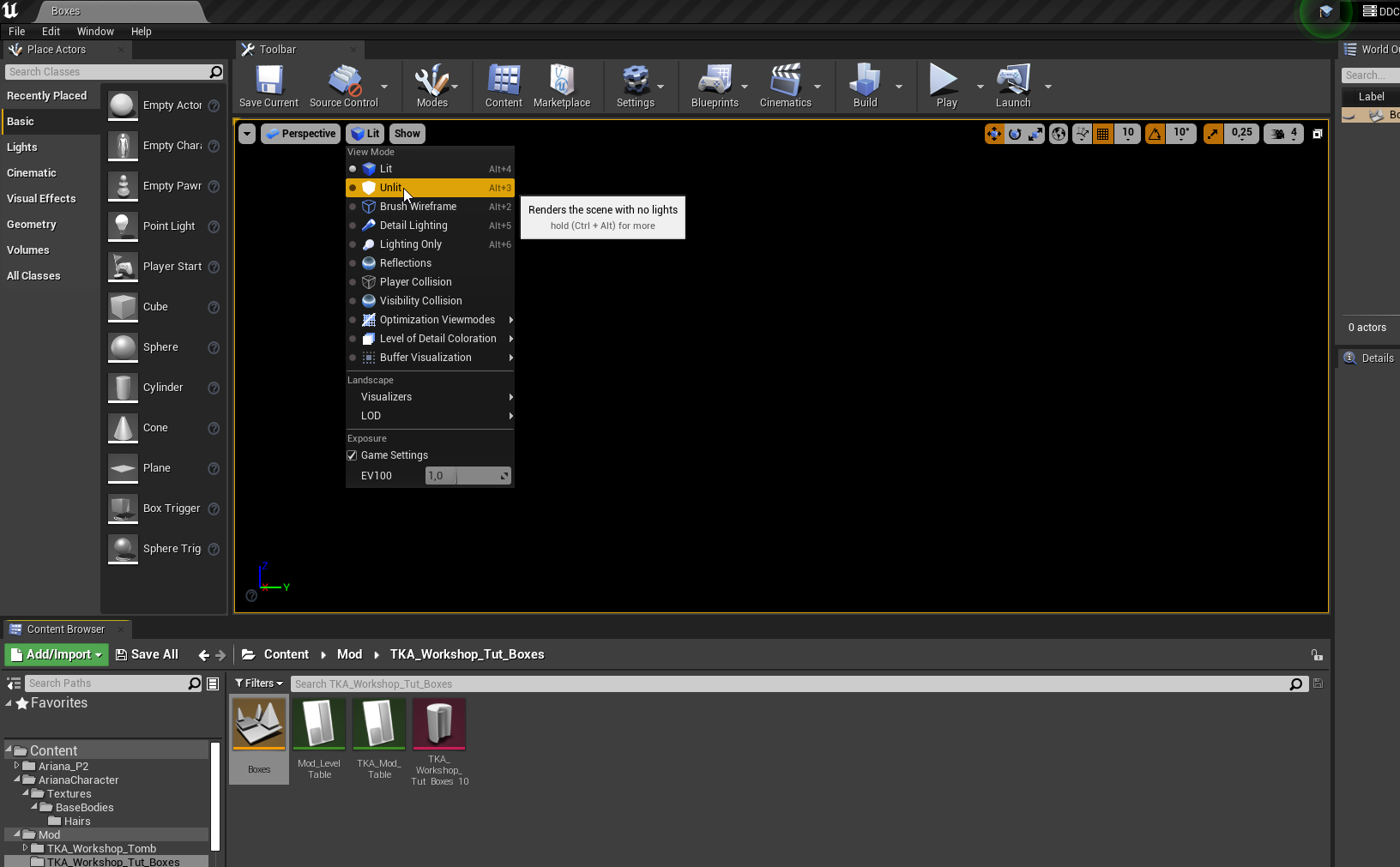
Task: Open surface snapping options
Action: (1082, 134)
